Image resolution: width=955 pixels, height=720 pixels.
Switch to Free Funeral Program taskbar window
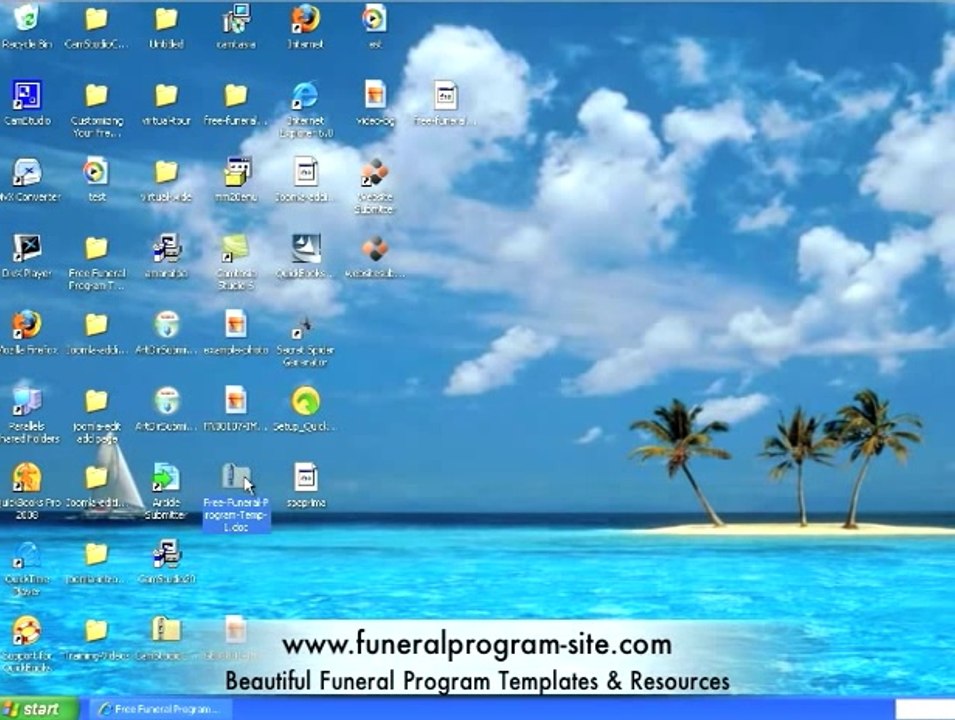pos(162,709)
